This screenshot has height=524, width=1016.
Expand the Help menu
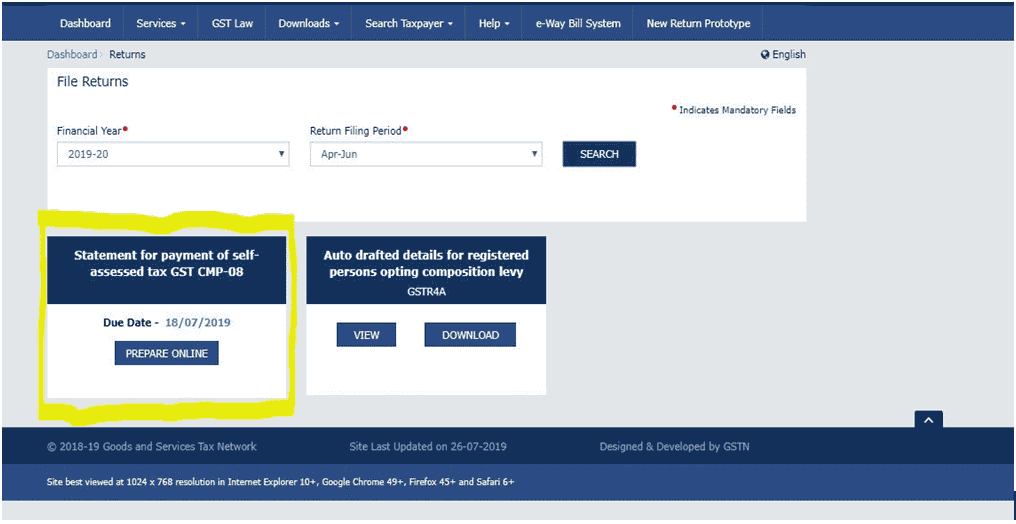pyautogui.click(x=494, y=23)
